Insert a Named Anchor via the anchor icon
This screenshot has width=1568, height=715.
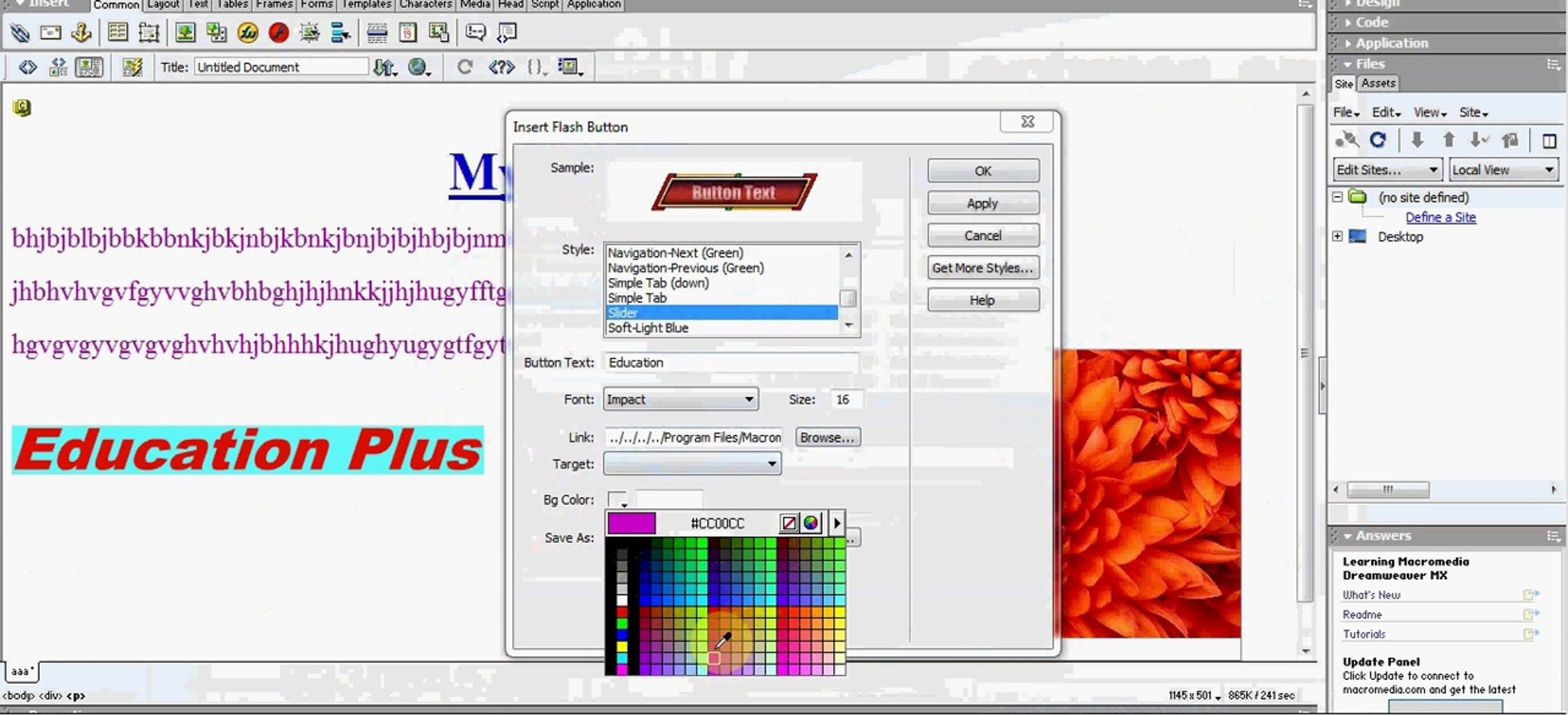tap(81, 32)
